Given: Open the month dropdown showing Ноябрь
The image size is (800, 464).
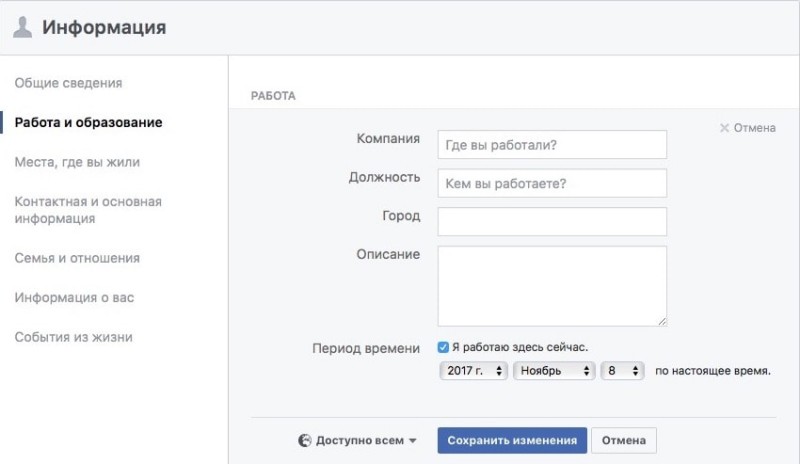Looking at the screenshot, I should [x=553, y=370].
